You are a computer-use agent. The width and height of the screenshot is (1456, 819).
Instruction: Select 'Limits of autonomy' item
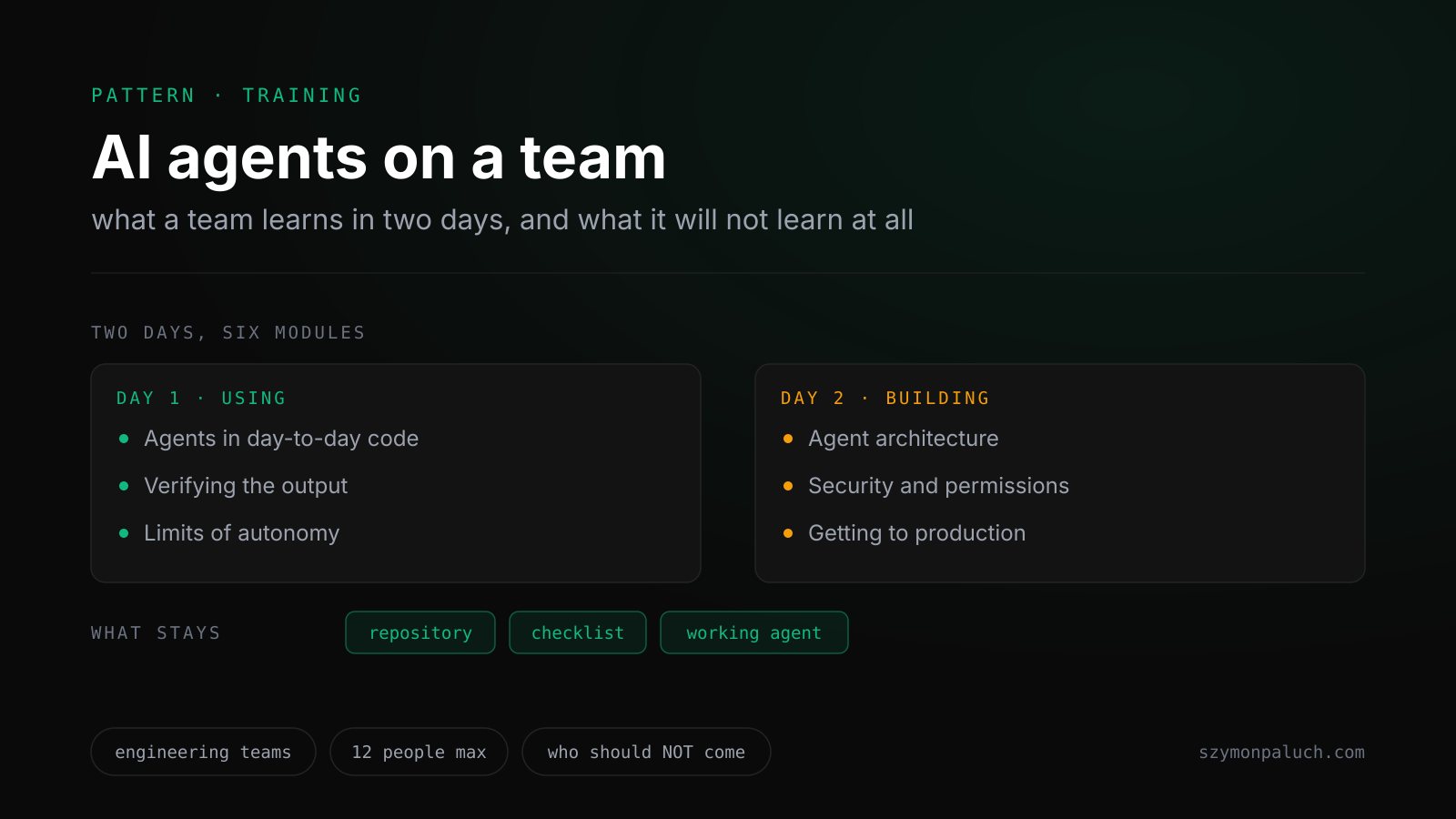(241, 533)
